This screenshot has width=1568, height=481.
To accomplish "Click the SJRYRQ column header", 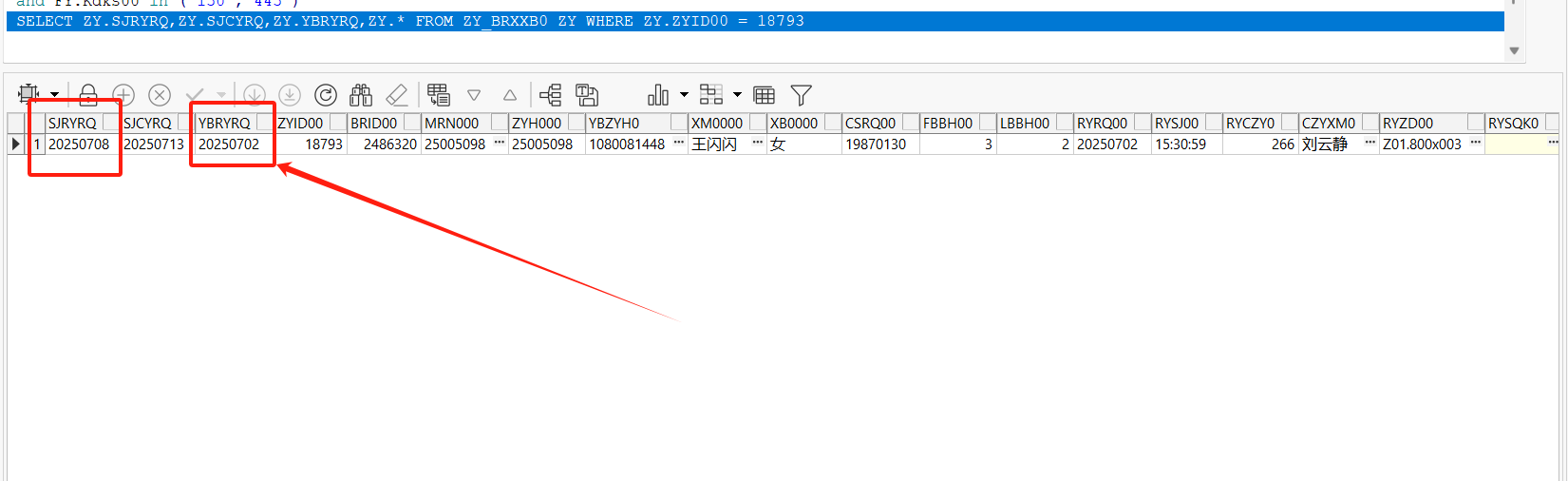I will [x=83, y=124].
